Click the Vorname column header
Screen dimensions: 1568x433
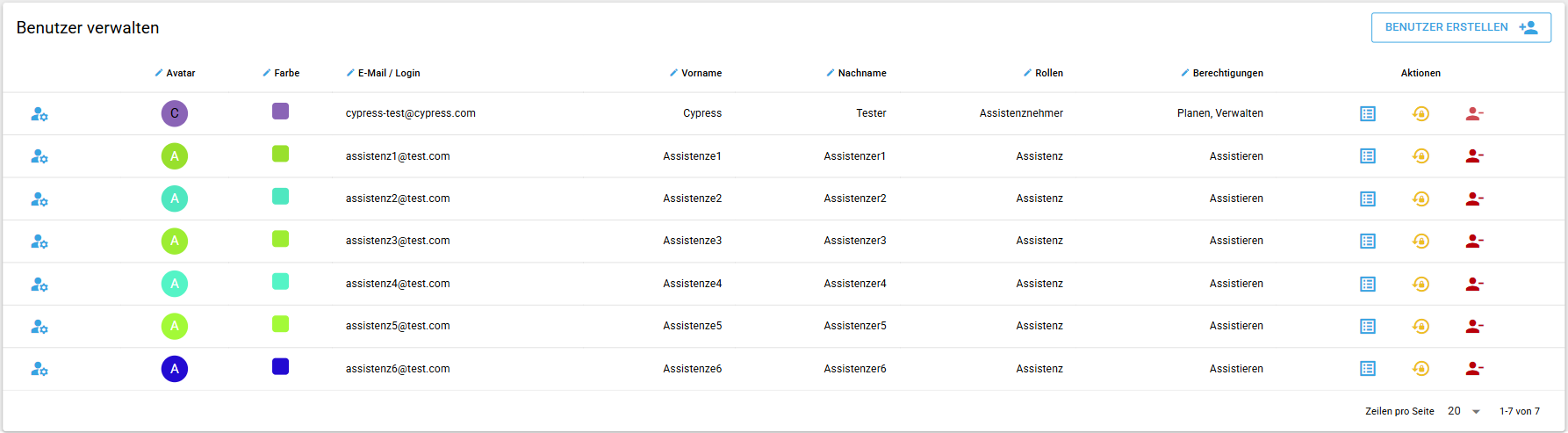(701, 73)
